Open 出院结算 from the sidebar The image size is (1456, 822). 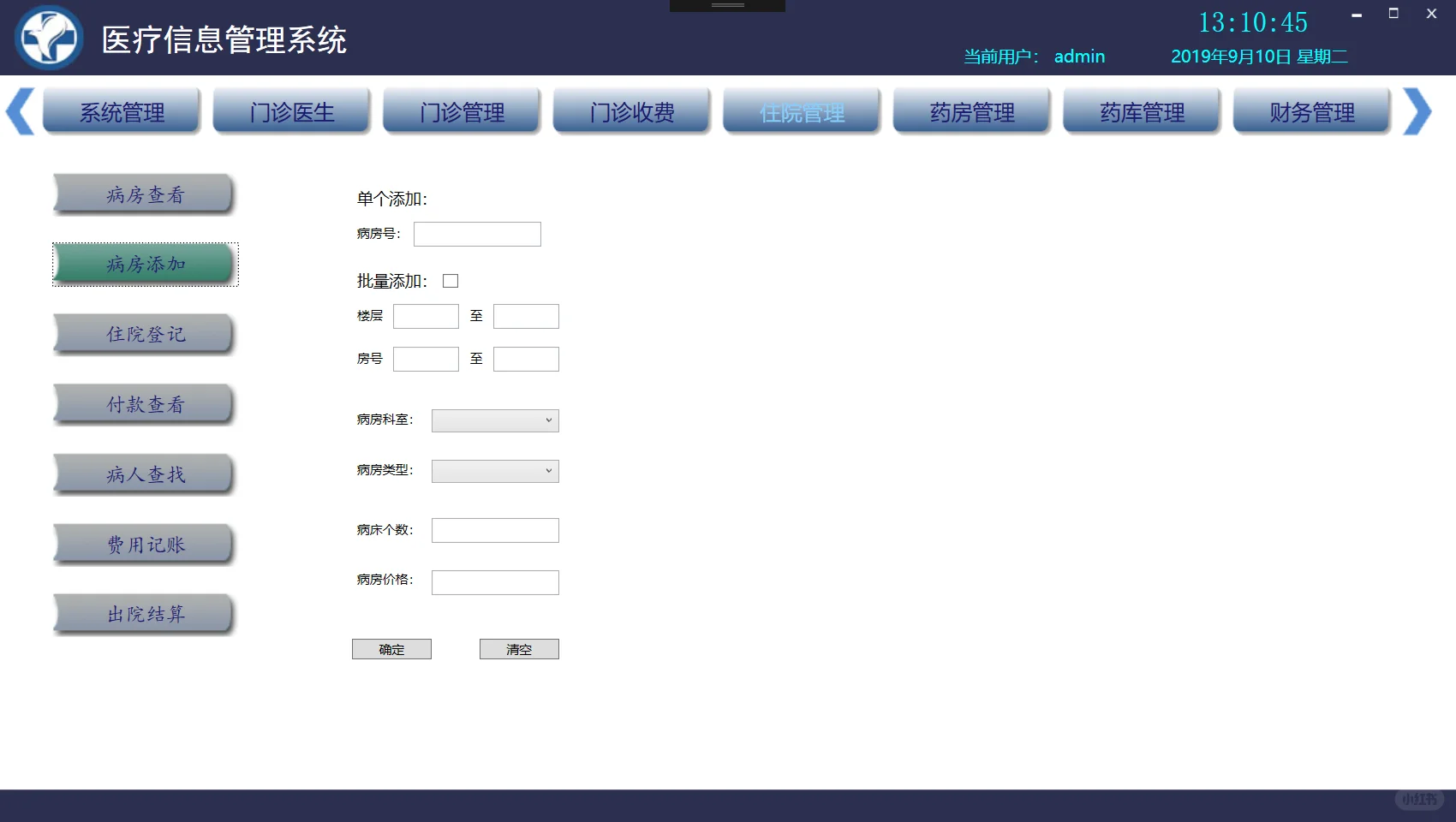pos(143,613)
